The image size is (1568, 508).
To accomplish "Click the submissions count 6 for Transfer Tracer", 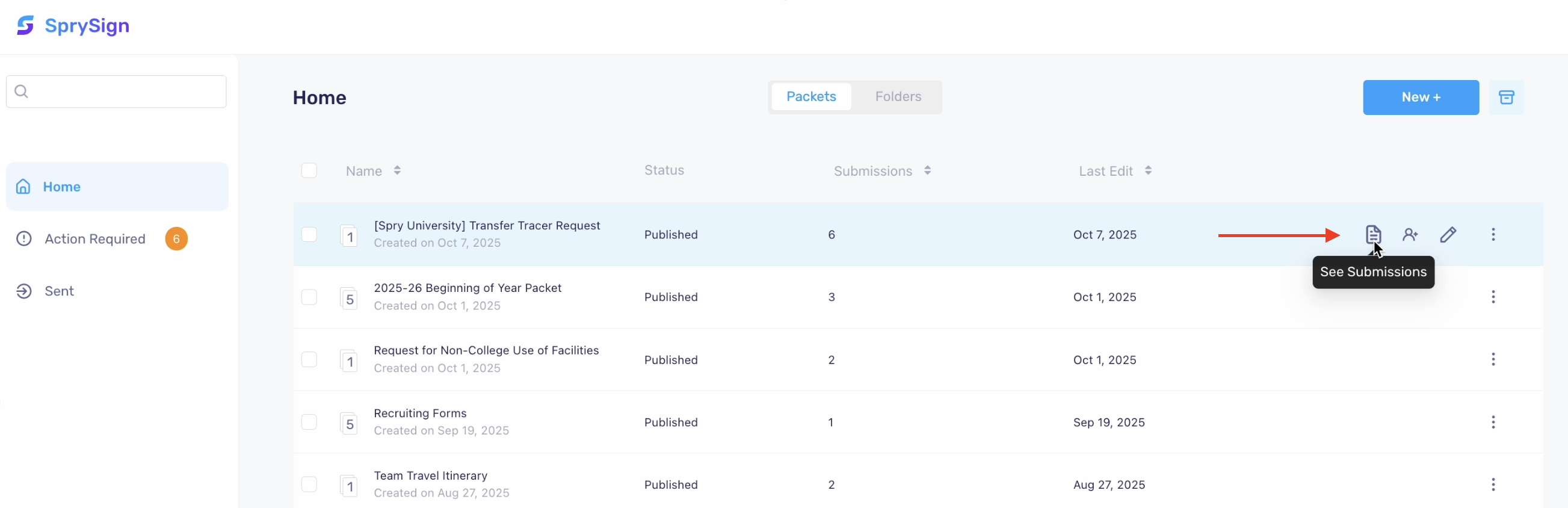I will tap(832, 235).
